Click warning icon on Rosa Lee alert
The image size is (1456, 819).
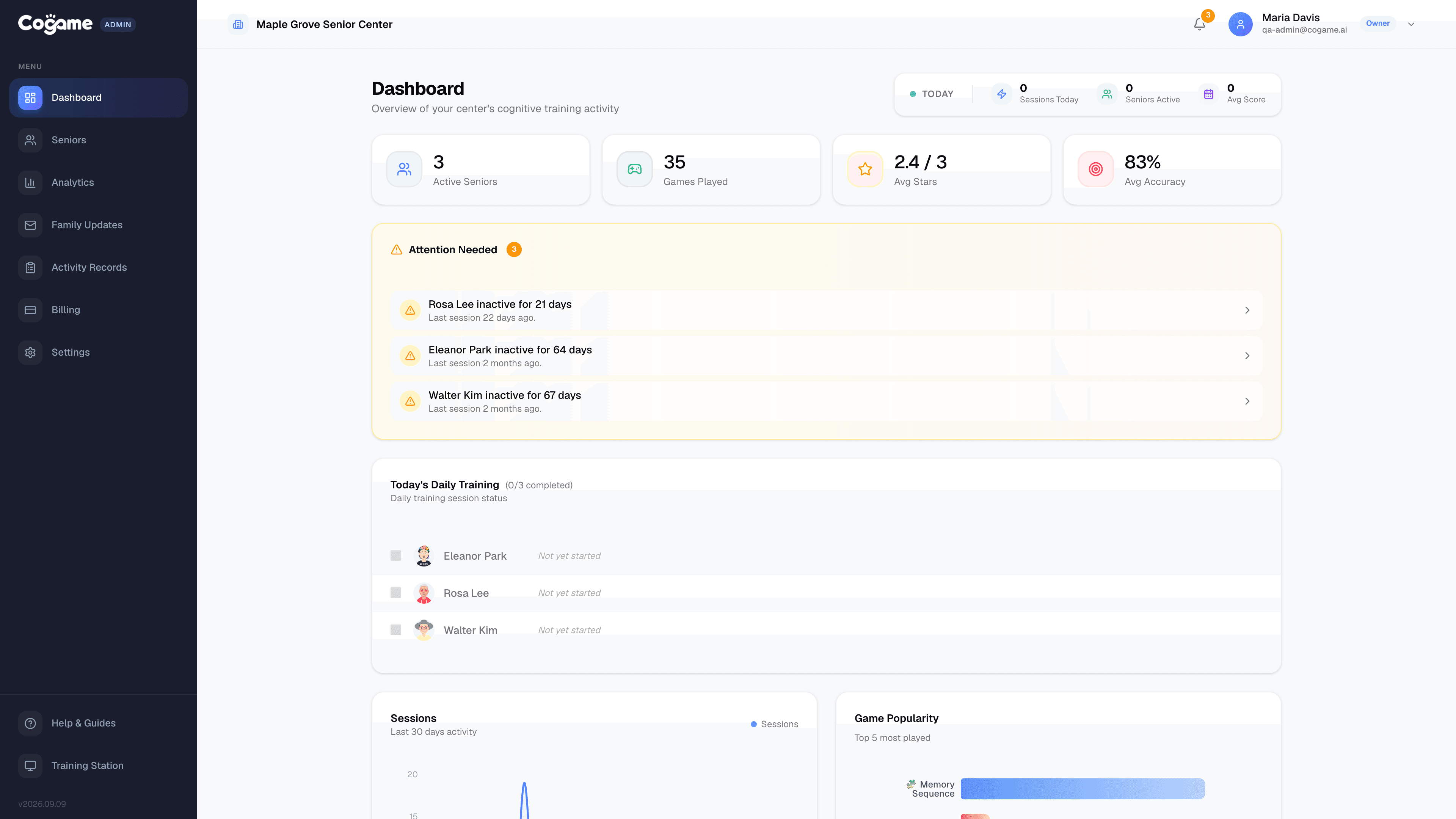(410, 310)
